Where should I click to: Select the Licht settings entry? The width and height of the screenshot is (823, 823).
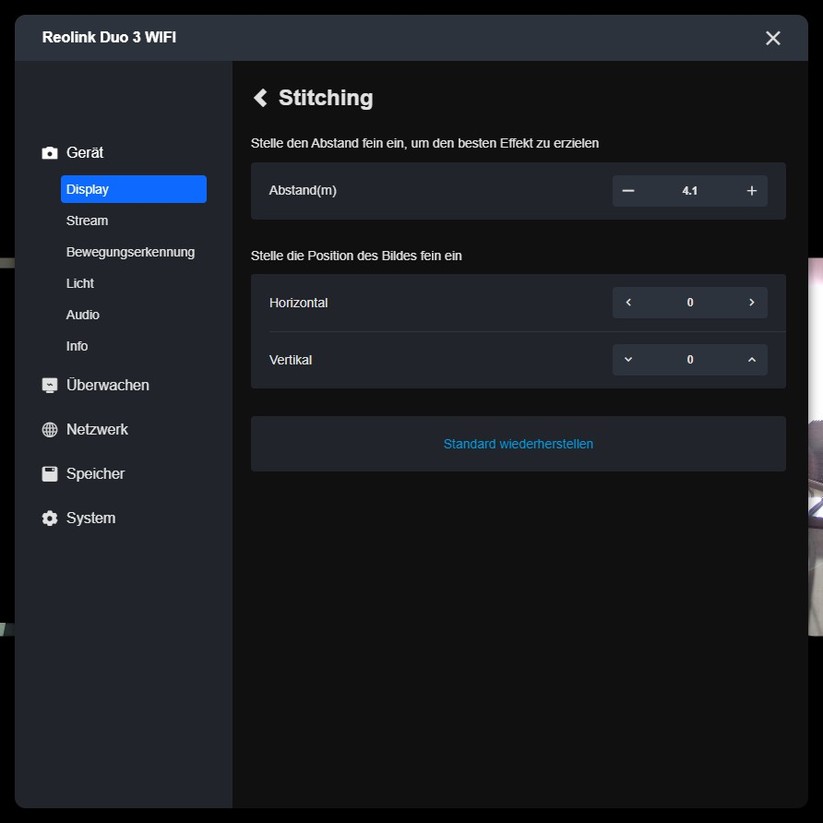click(80, 283)
